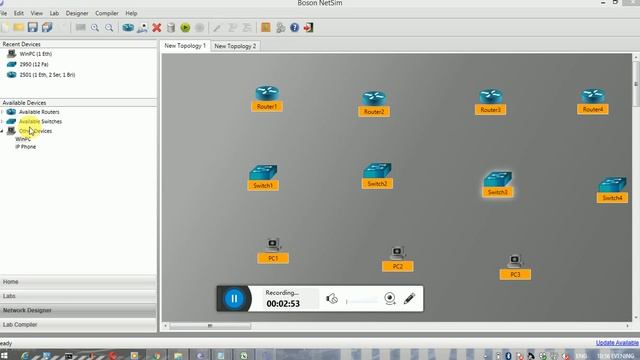Click the Save floppy disk icon

[33, 27]
